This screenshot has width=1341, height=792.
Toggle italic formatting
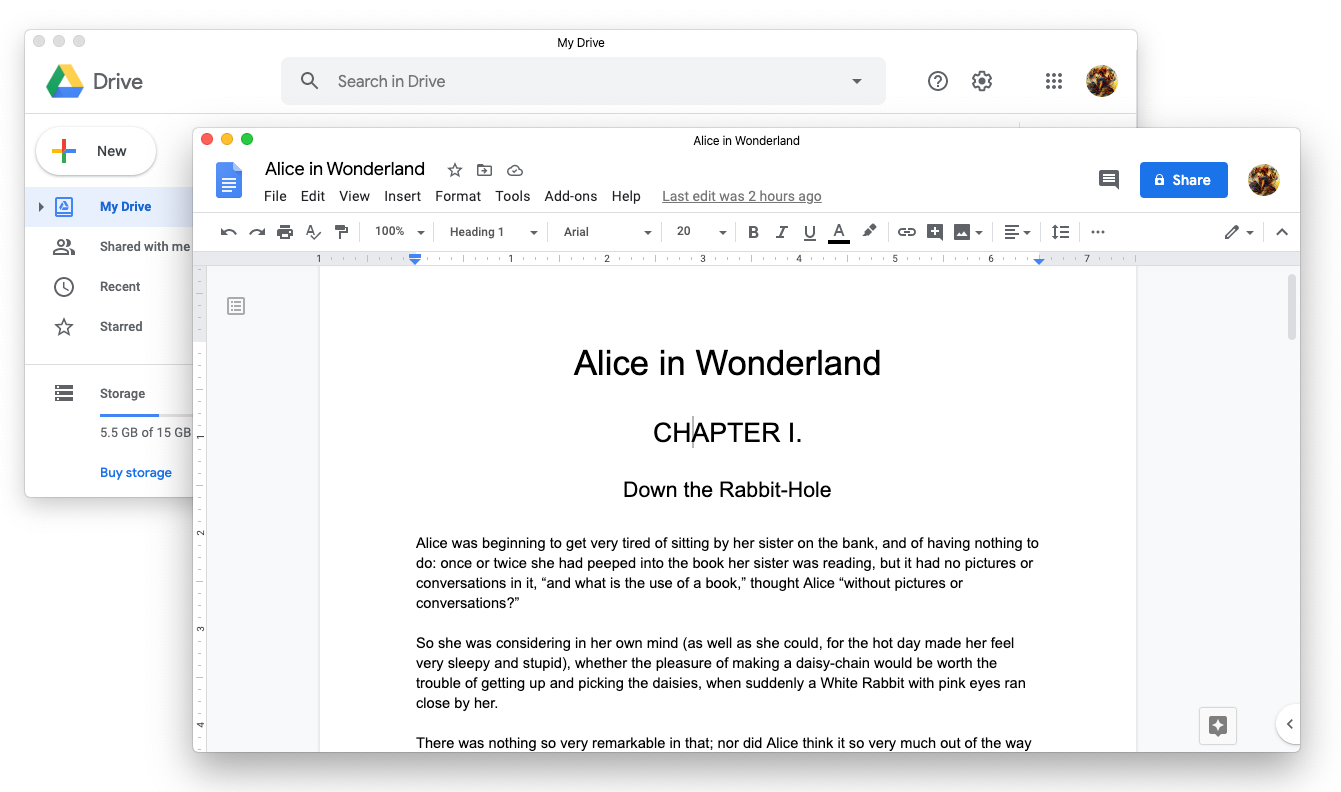(x=782, y=232)
